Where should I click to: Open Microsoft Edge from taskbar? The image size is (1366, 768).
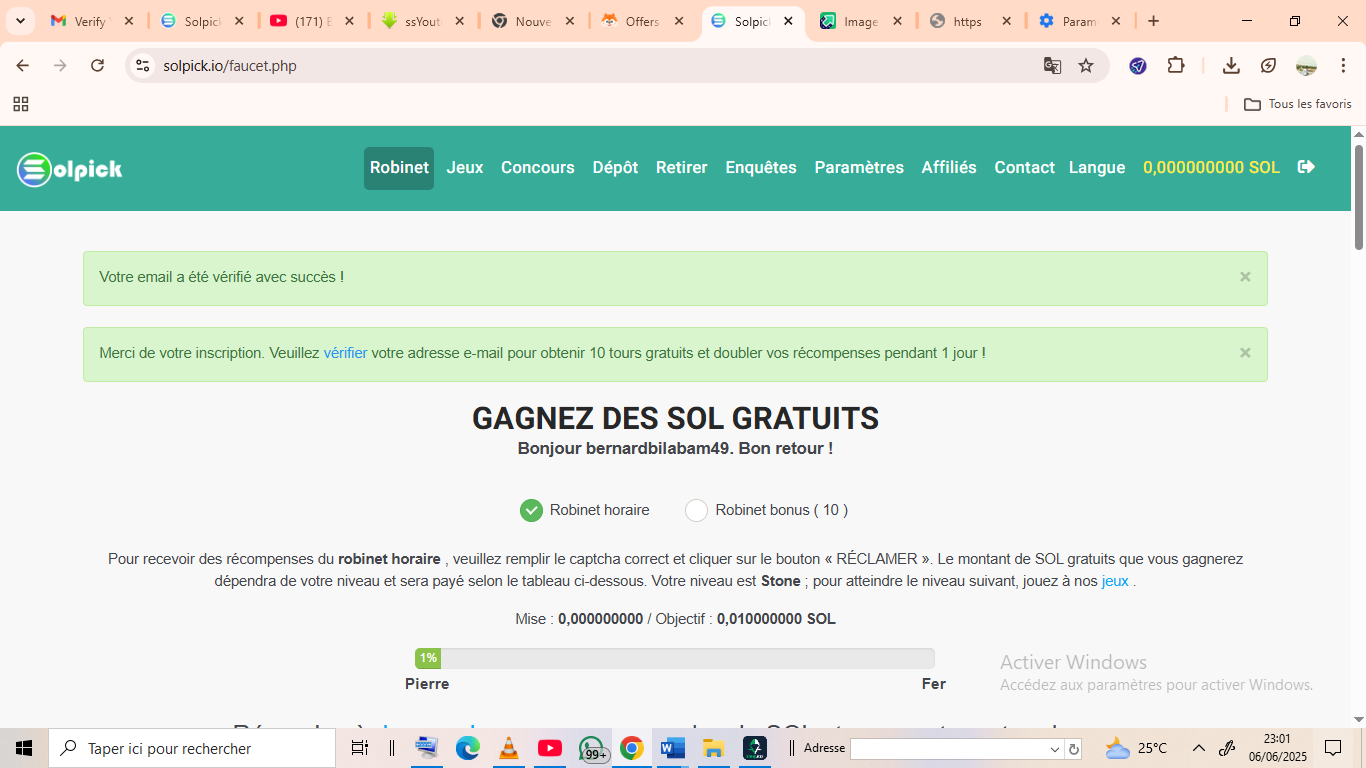point(467,748)
